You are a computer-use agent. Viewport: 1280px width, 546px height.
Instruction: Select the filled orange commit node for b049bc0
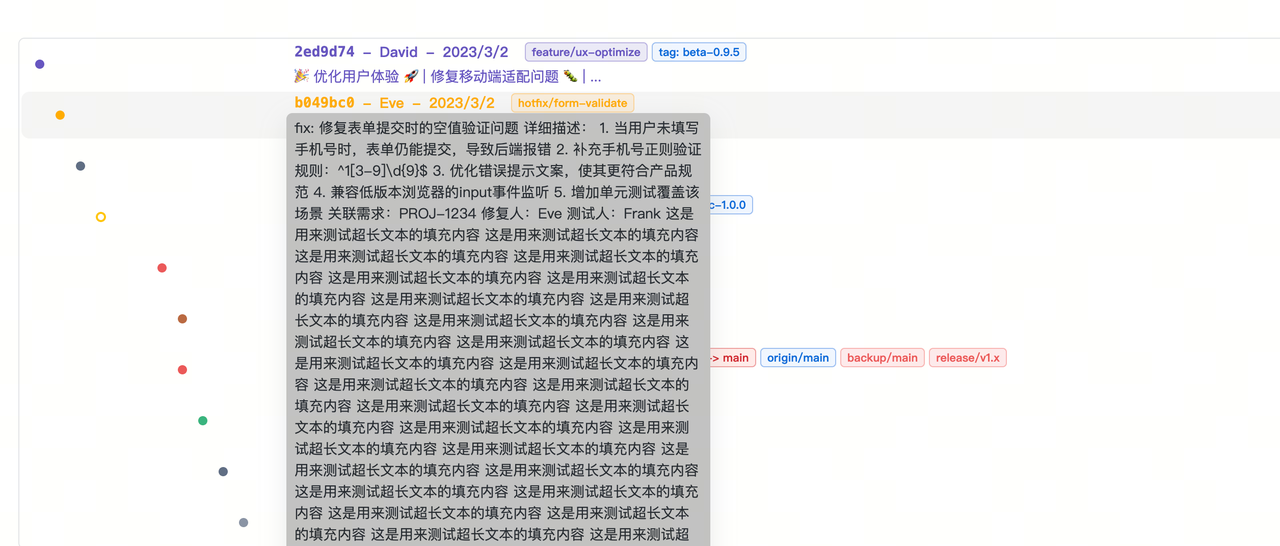(60, 115)
